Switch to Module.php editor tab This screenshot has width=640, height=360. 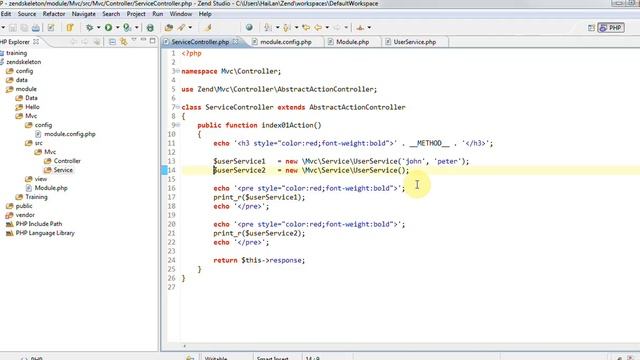pos(352,42)
